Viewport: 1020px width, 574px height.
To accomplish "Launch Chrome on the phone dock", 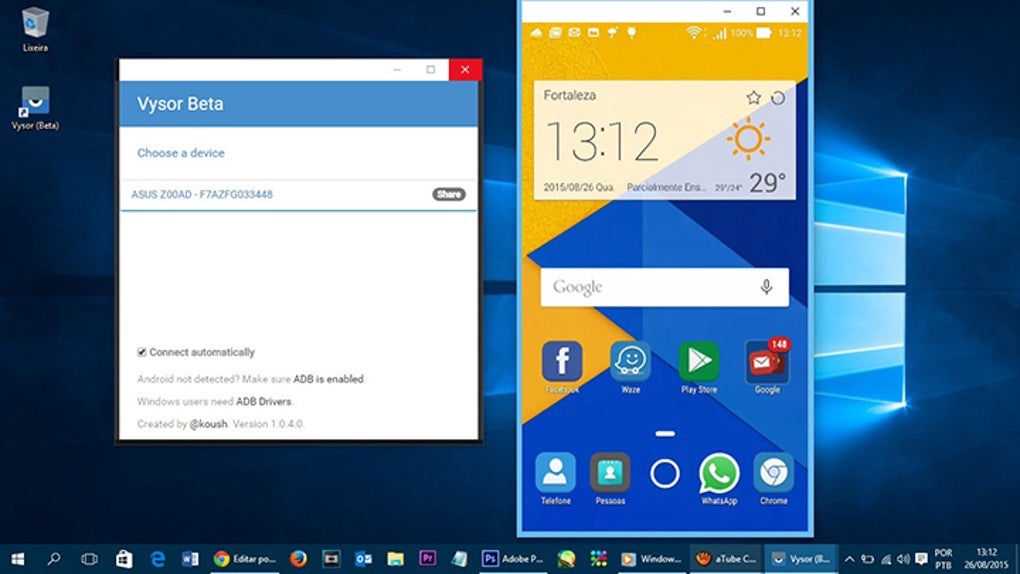I will [x=773, y=474].
